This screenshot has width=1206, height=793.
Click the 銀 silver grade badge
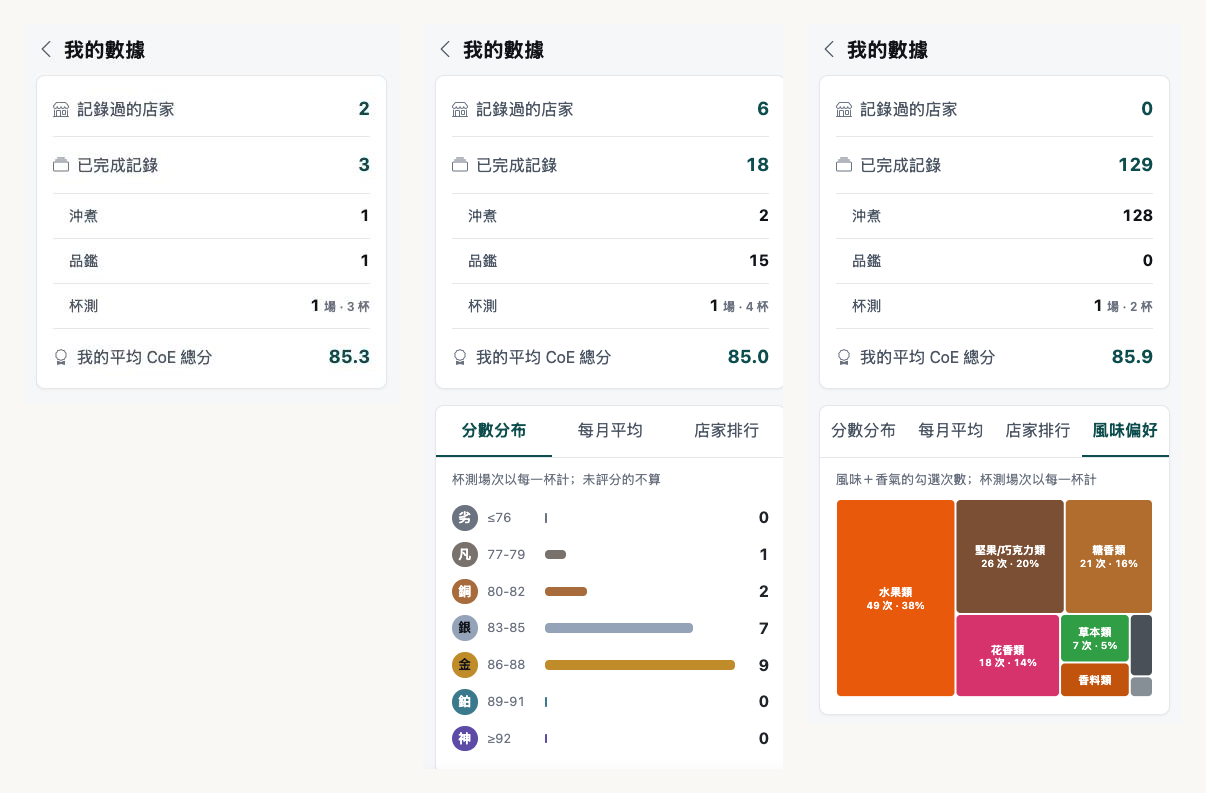[465, 628]
